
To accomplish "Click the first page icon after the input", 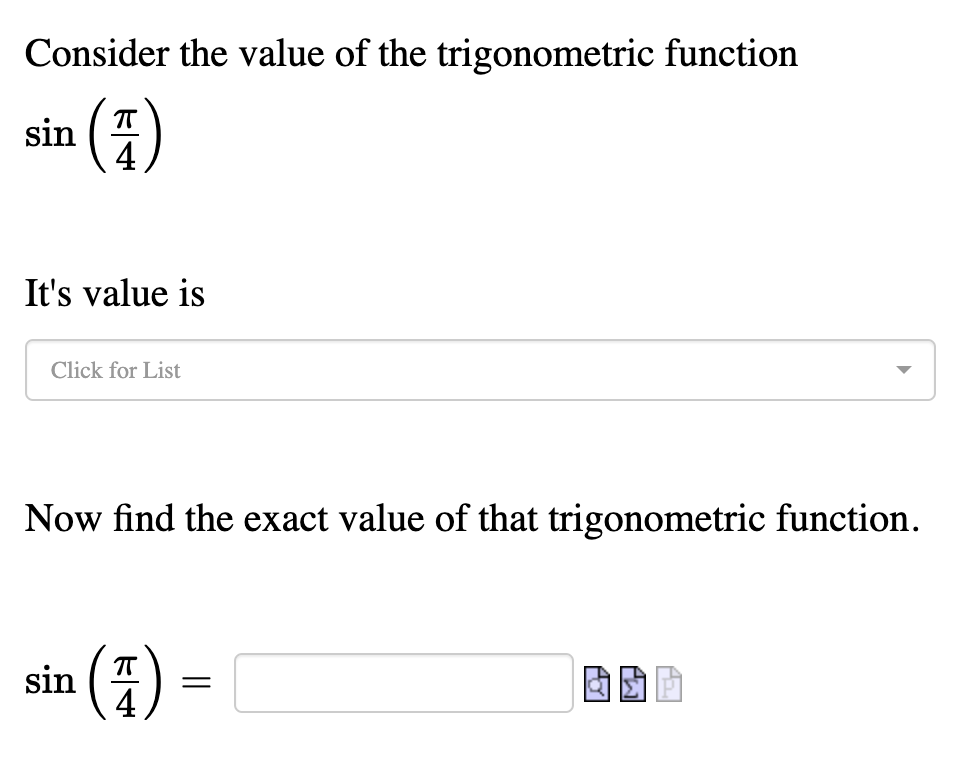I will click(x=597, y=684).
